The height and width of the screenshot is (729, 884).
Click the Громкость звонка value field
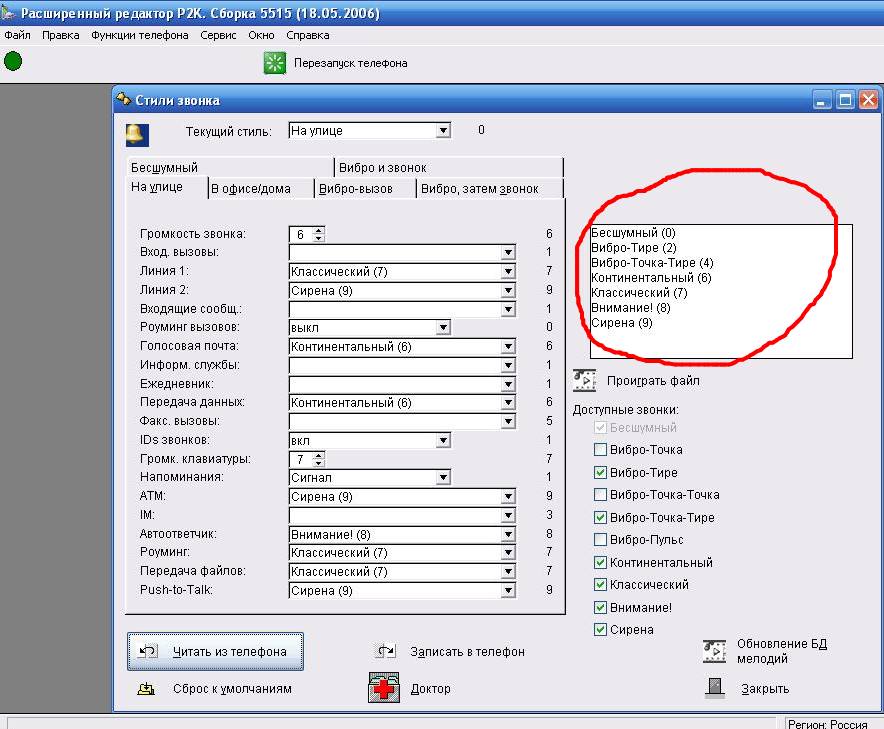click(301, 234)
